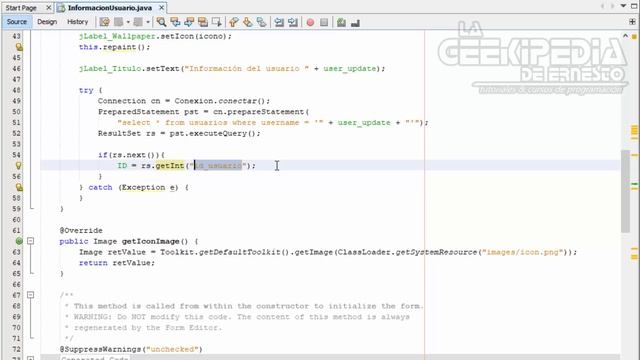Click the "images/icon.png" string
This screenshot has height=360, width=640.
click(x=522, y=252)
